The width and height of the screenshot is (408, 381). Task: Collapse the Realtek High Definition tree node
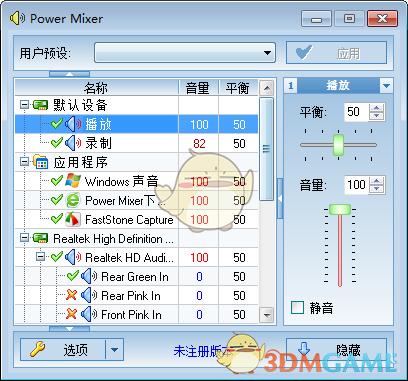[24, 238]
